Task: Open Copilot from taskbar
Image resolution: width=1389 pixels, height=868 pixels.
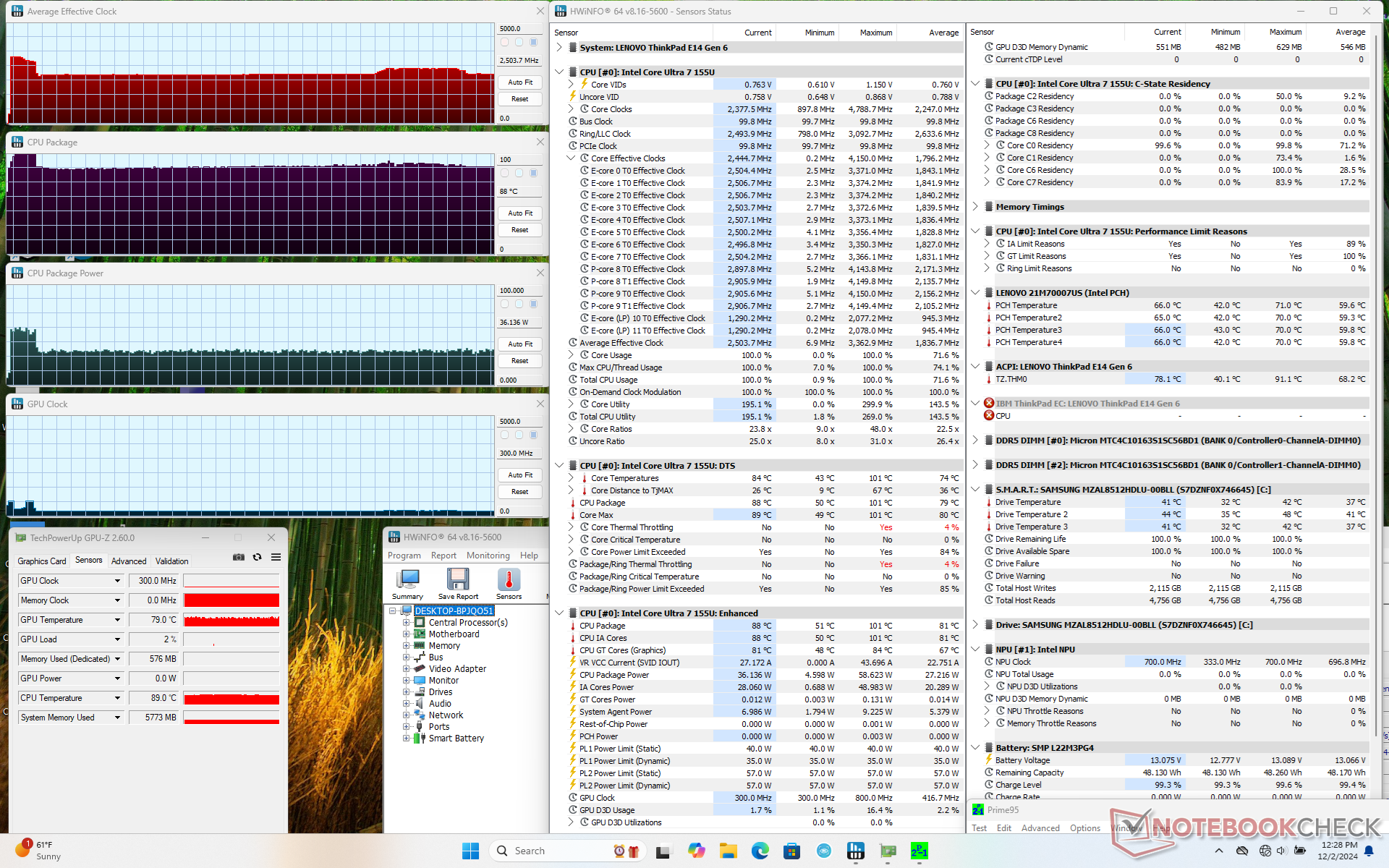Action: point(696,851)
